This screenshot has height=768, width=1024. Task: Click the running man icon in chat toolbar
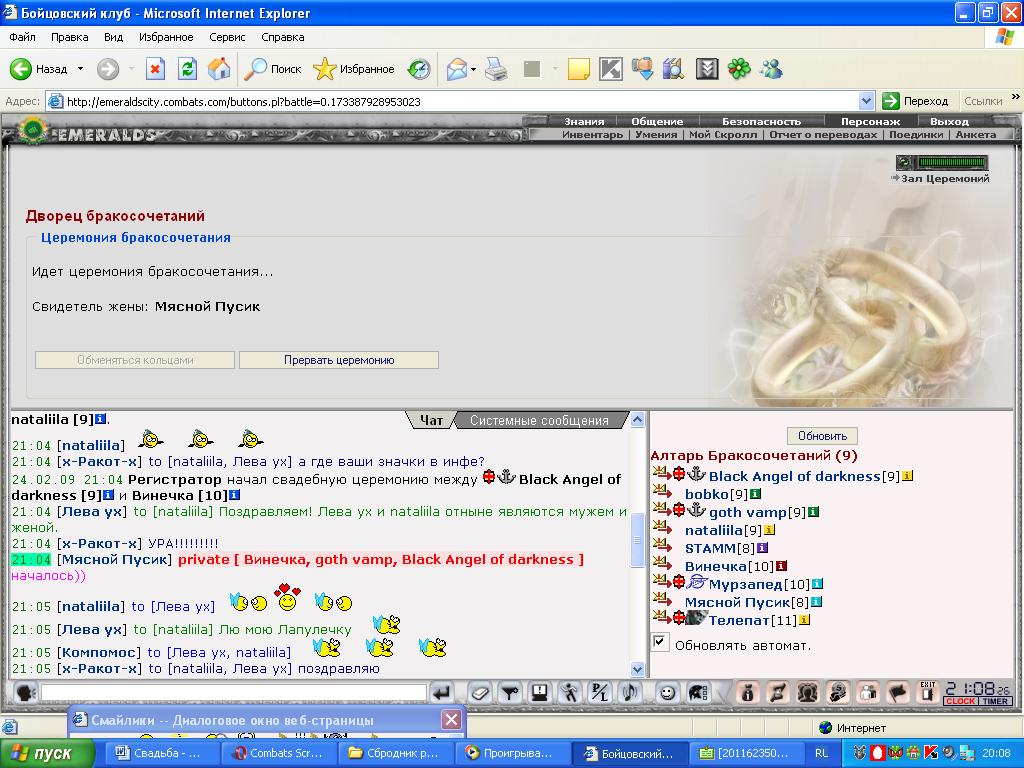coord(569,692)
